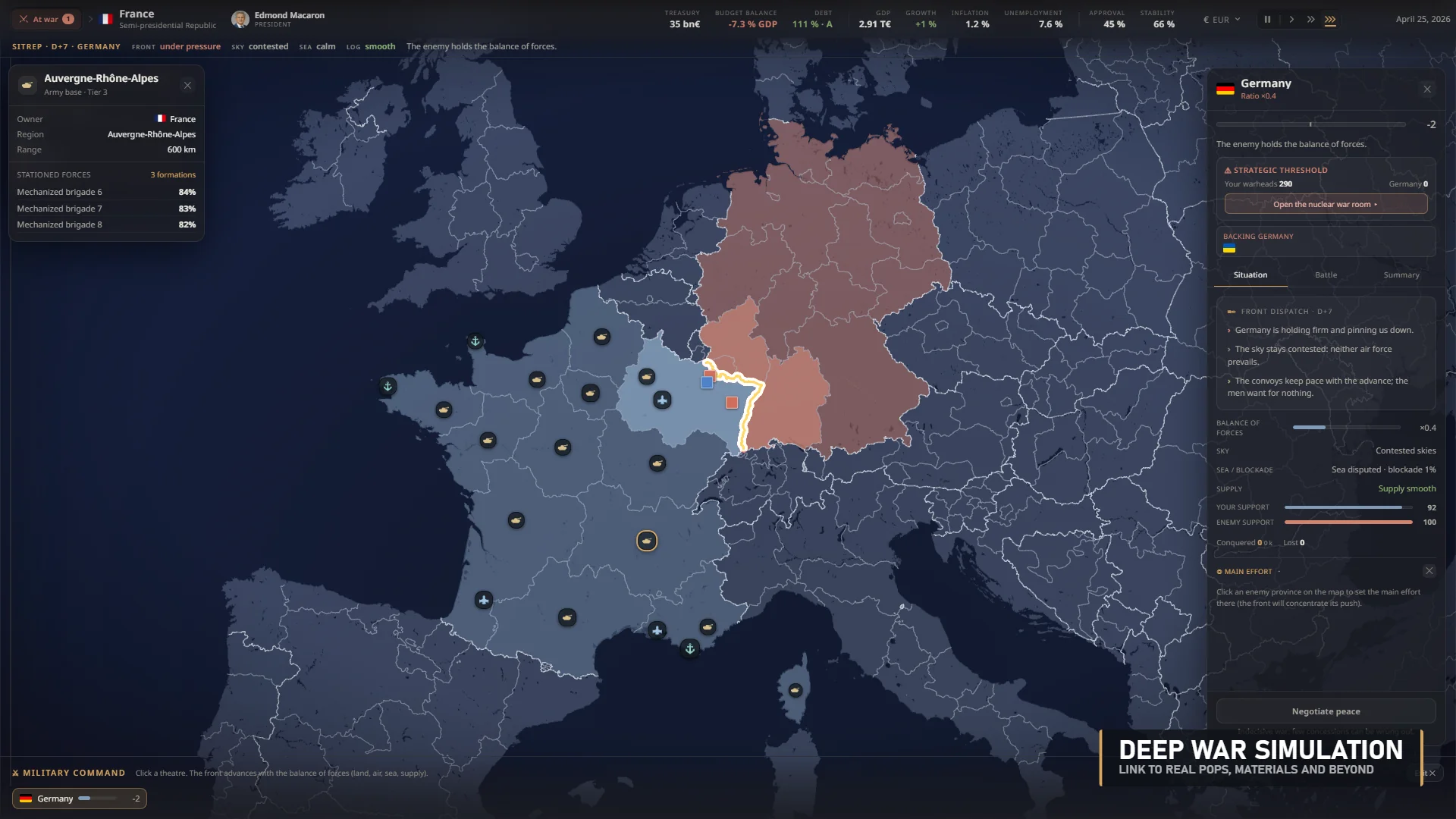Select the army base icon in Hauts-de-France

tap(602, 337)
